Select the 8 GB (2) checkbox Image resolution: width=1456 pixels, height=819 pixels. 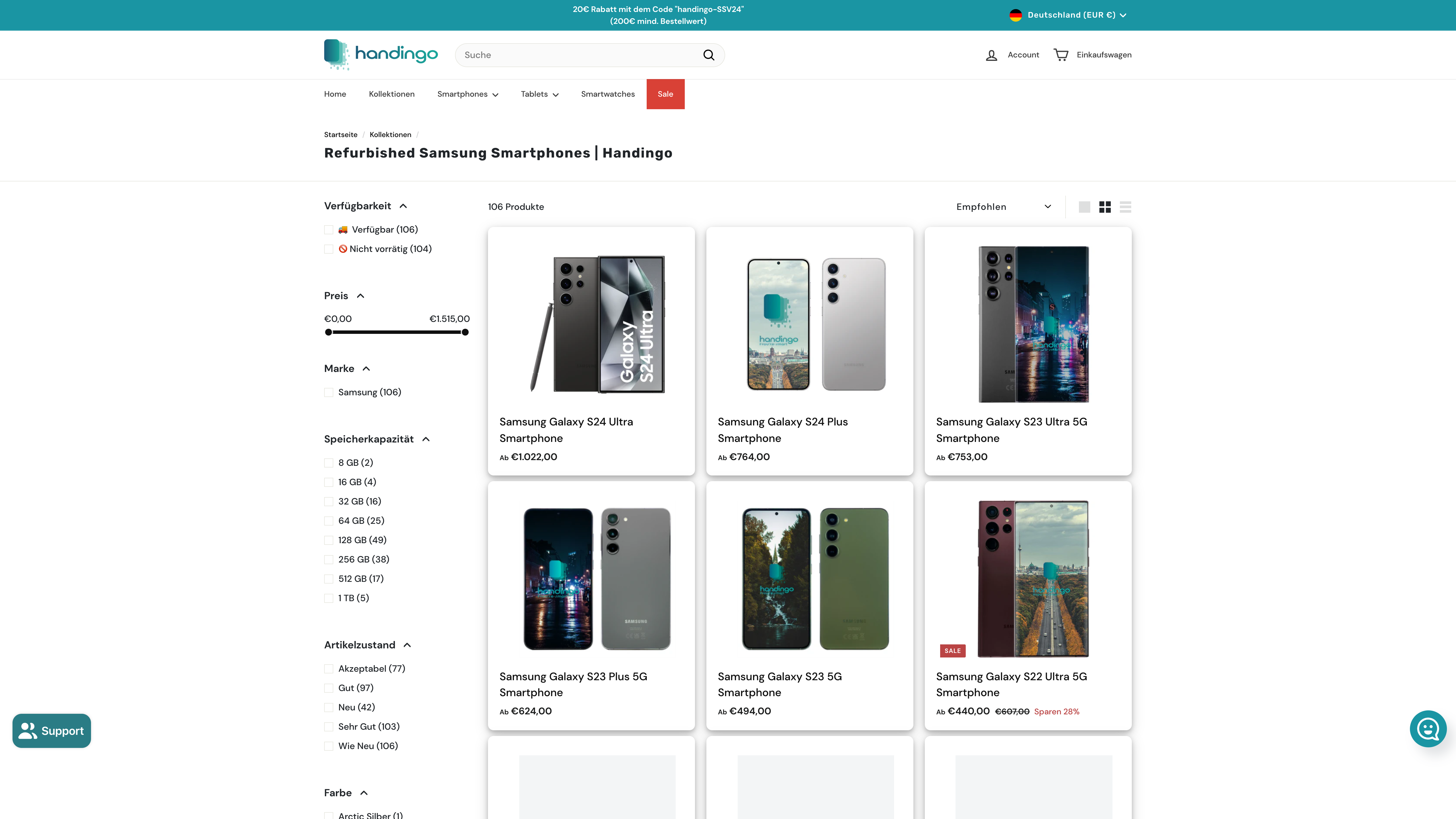click(328, 463)
